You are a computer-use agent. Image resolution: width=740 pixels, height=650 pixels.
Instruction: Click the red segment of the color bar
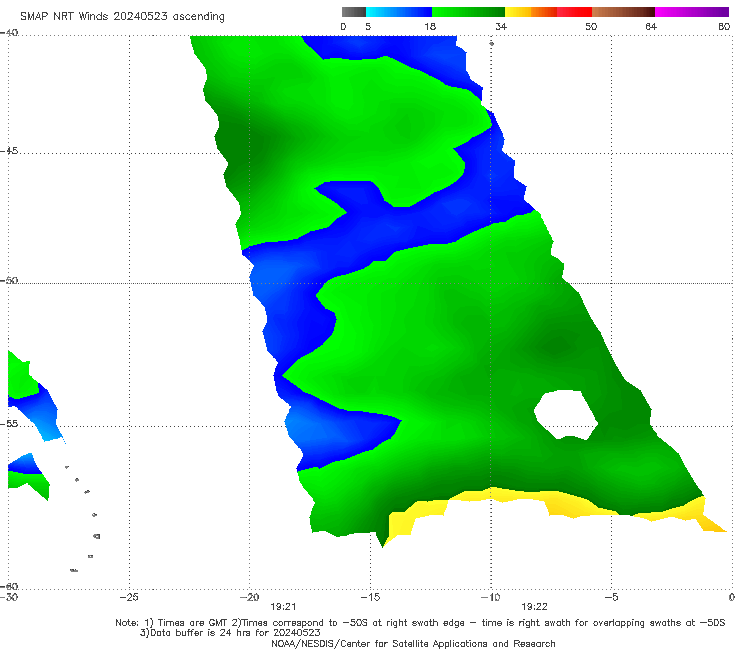pos(574,12)
